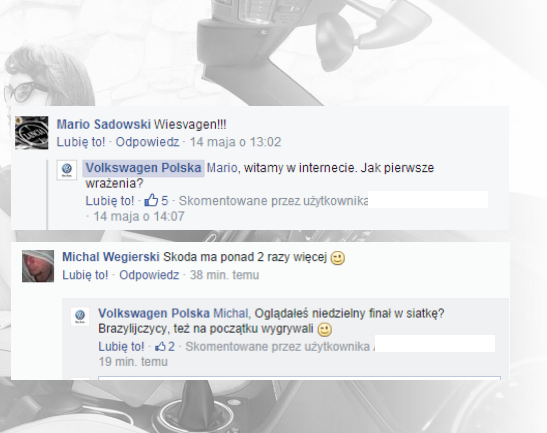Like Volkswagen's 'witamy w internecie' reply
Viewport: 547px width, 433px height.
coord(110,201)
